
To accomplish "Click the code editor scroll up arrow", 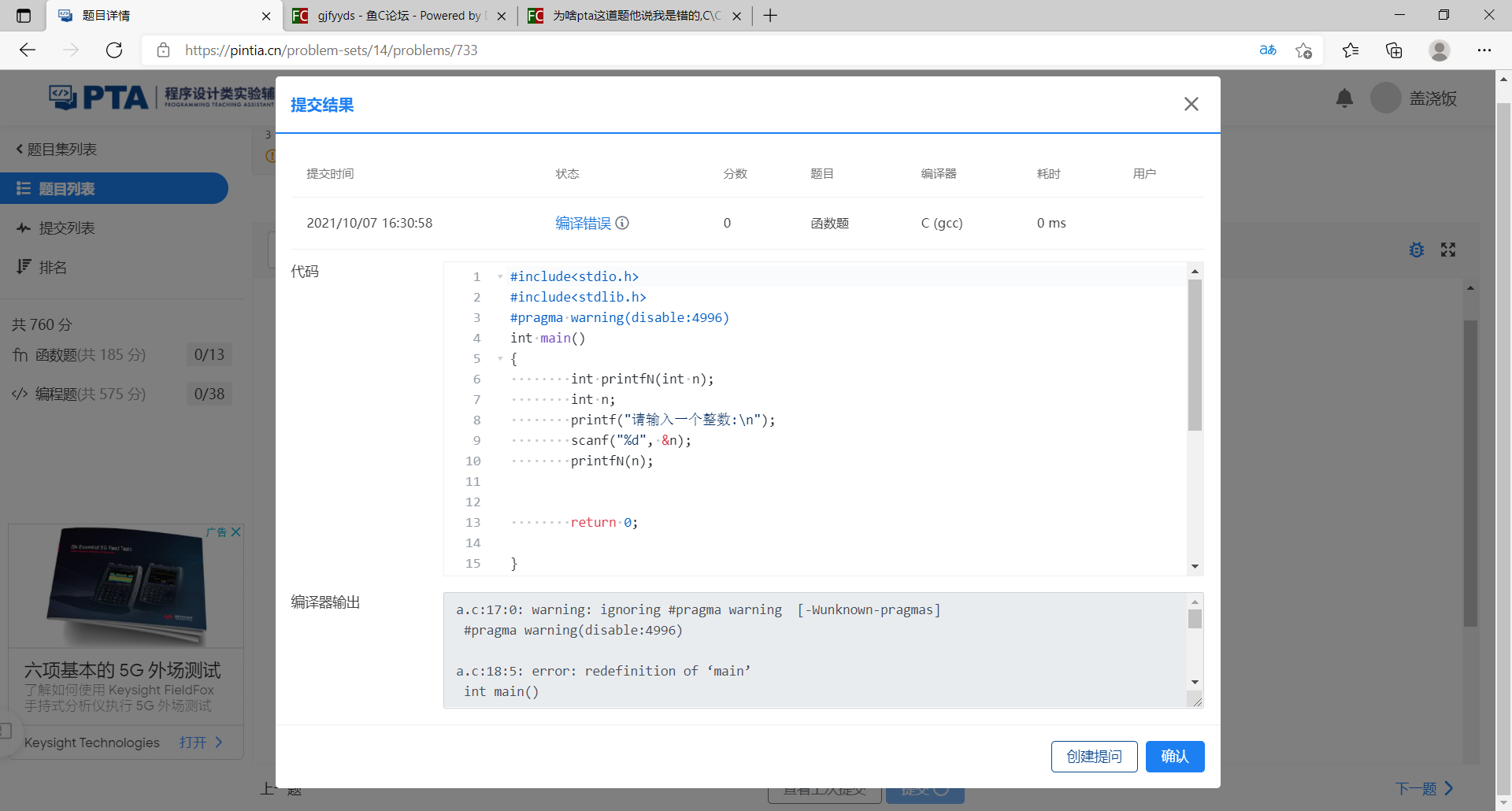I will 1195,271.
